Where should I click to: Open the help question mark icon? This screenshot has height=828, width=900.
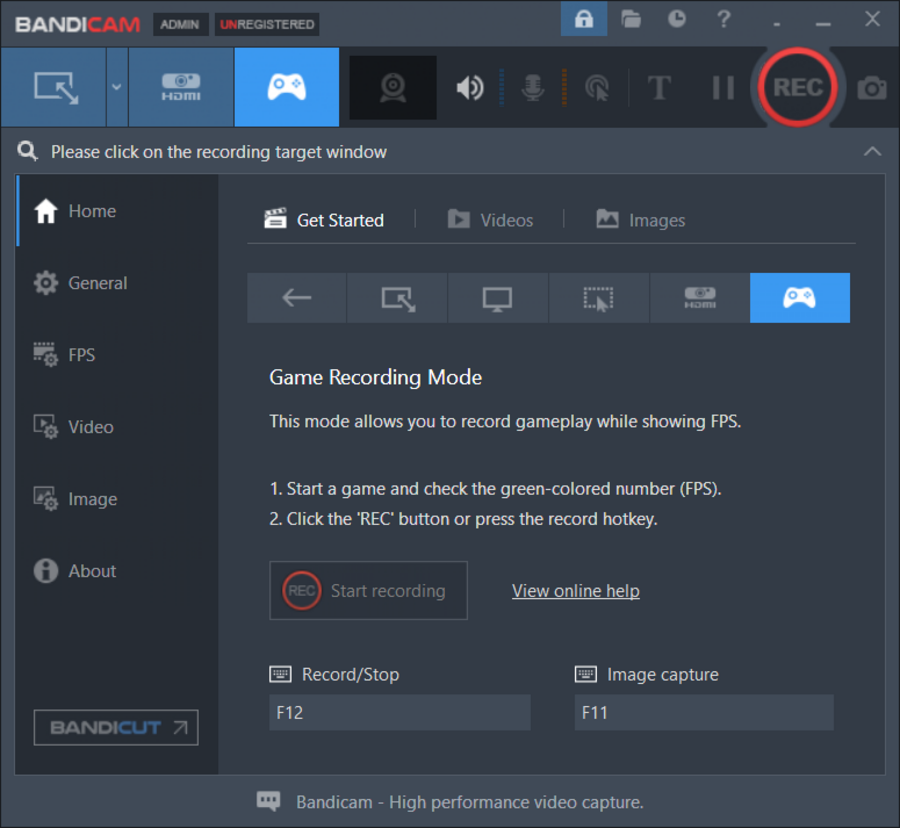click(x=724, y=19)
